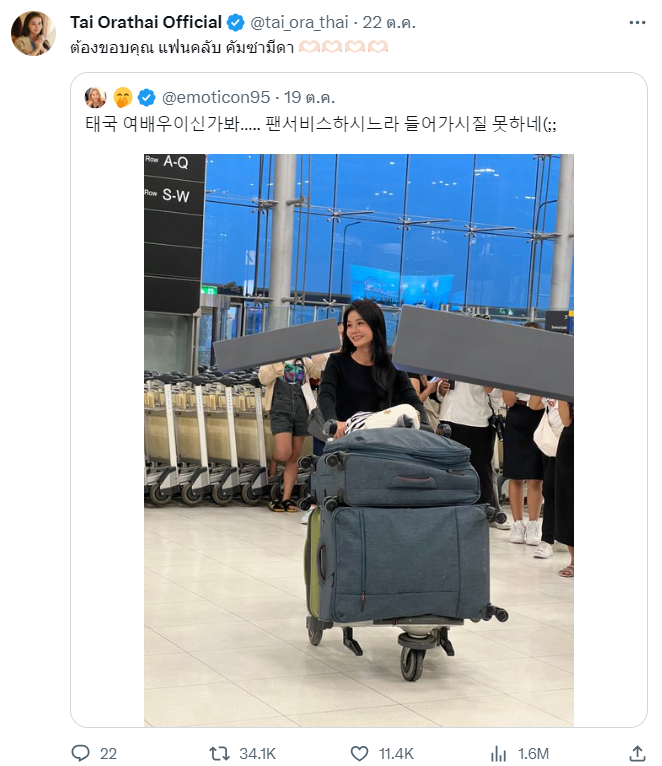Click the 11.4K likes count
This screenshot has width=662, height=766.
(x=396, y=753)
